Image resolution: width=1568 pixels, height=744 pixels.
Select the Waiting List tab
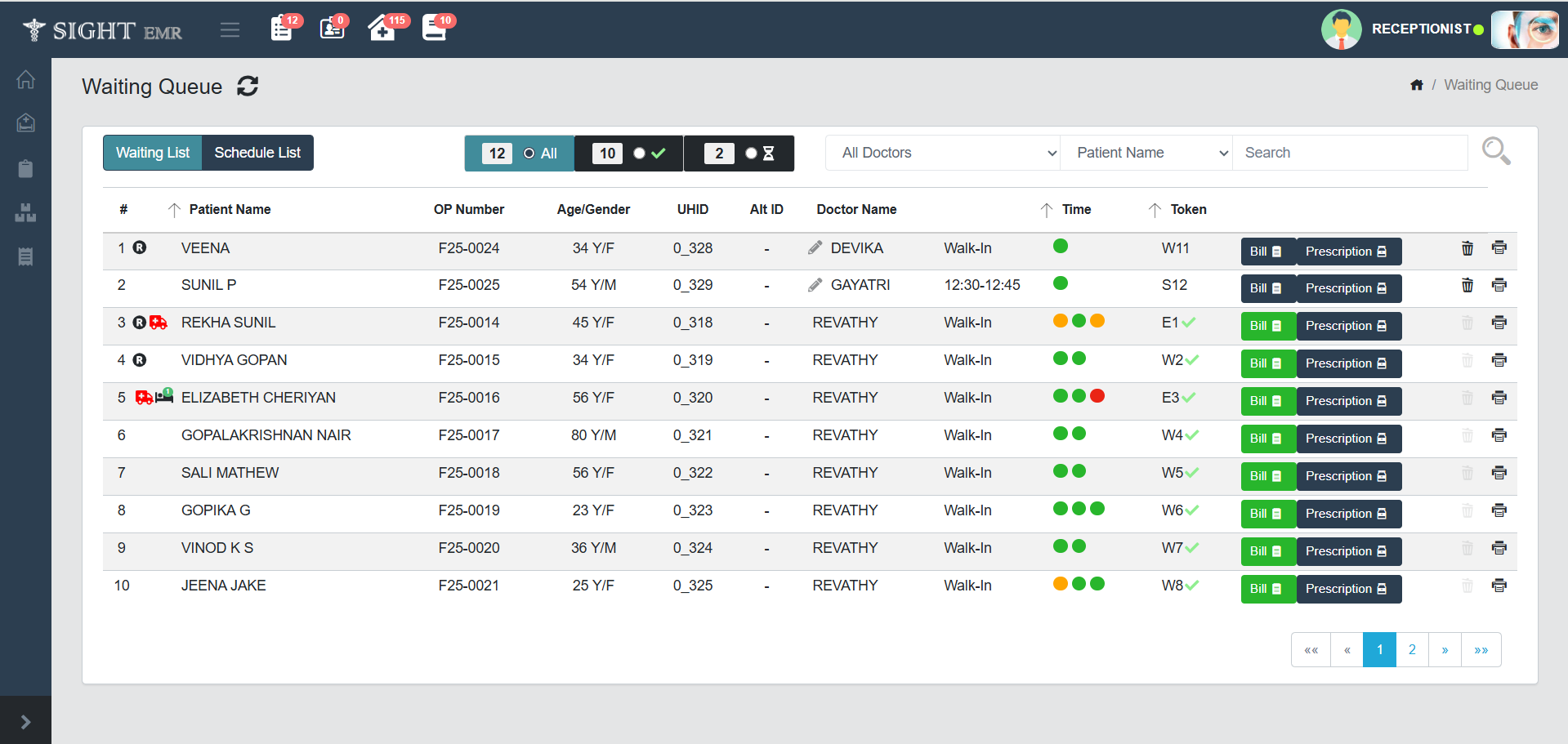point(153,153)
